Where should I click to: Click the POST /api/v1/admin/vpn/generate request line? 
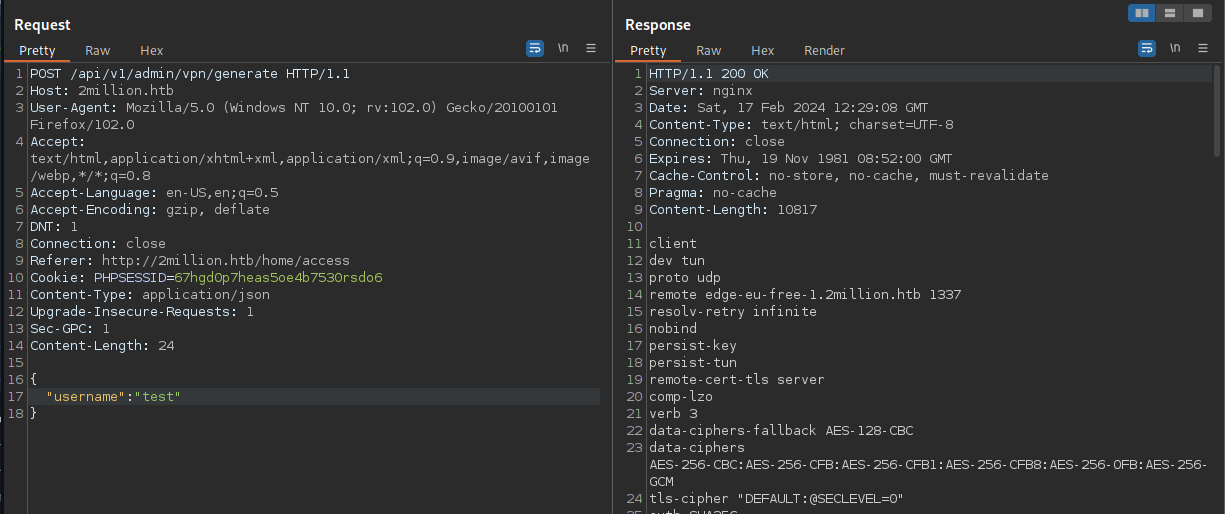[x=190, y=74]
